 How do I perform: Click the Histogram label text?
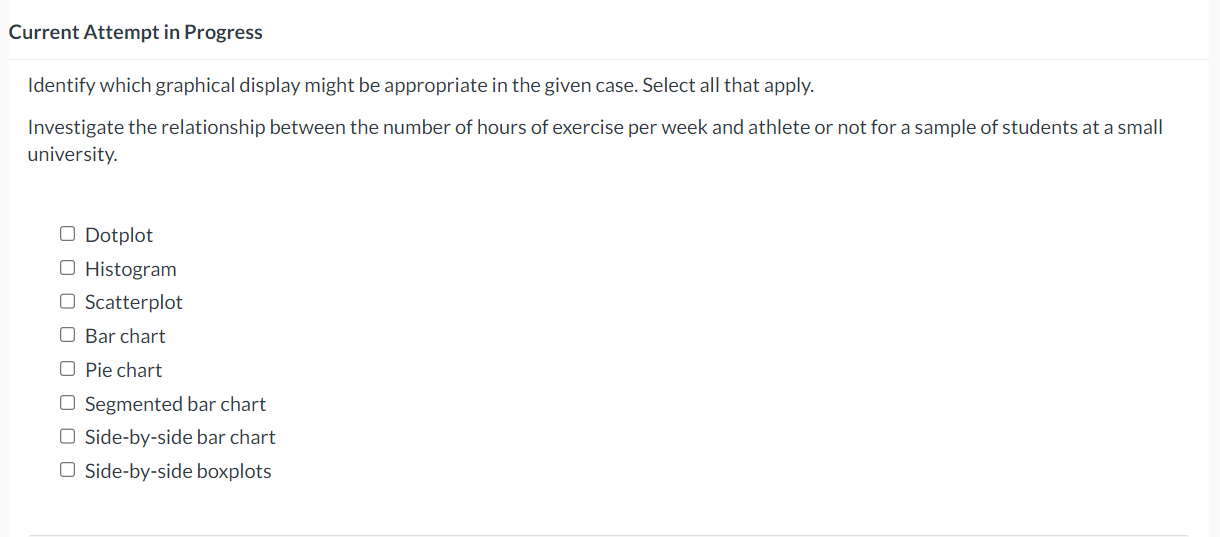click(x=131, y=269)
